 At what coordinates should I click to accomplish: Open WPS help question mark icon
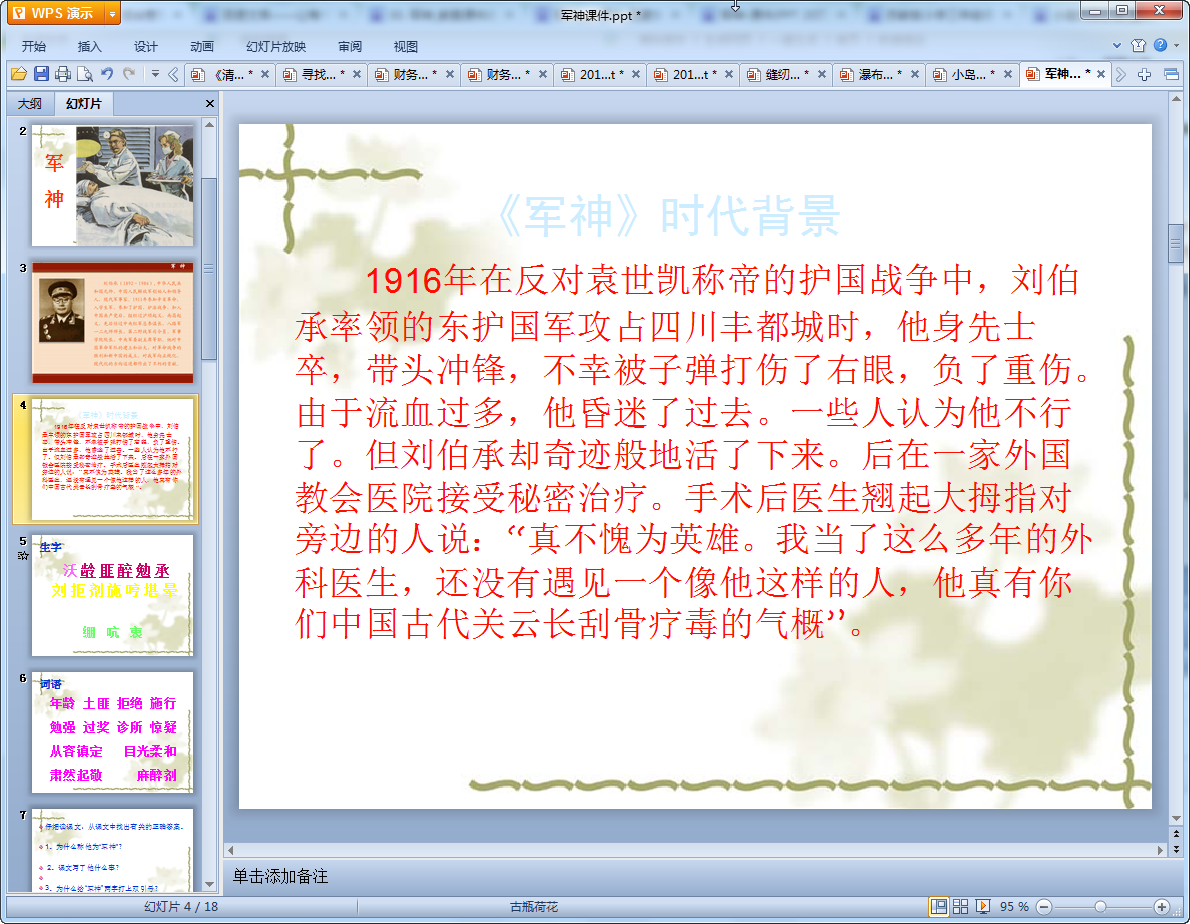1160,45
